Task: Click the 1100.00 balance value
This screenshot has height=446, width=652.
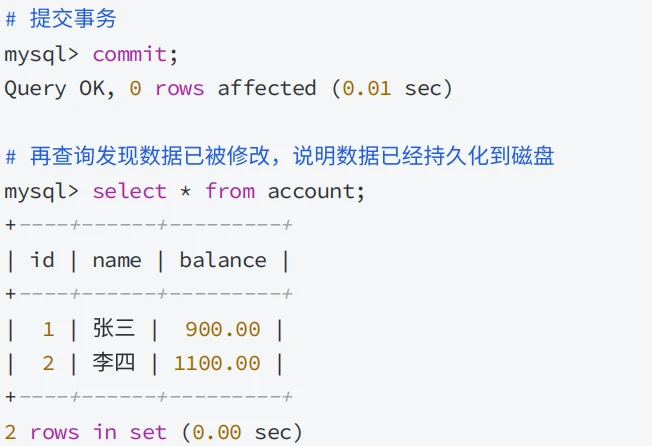Action: coord(217,364)
